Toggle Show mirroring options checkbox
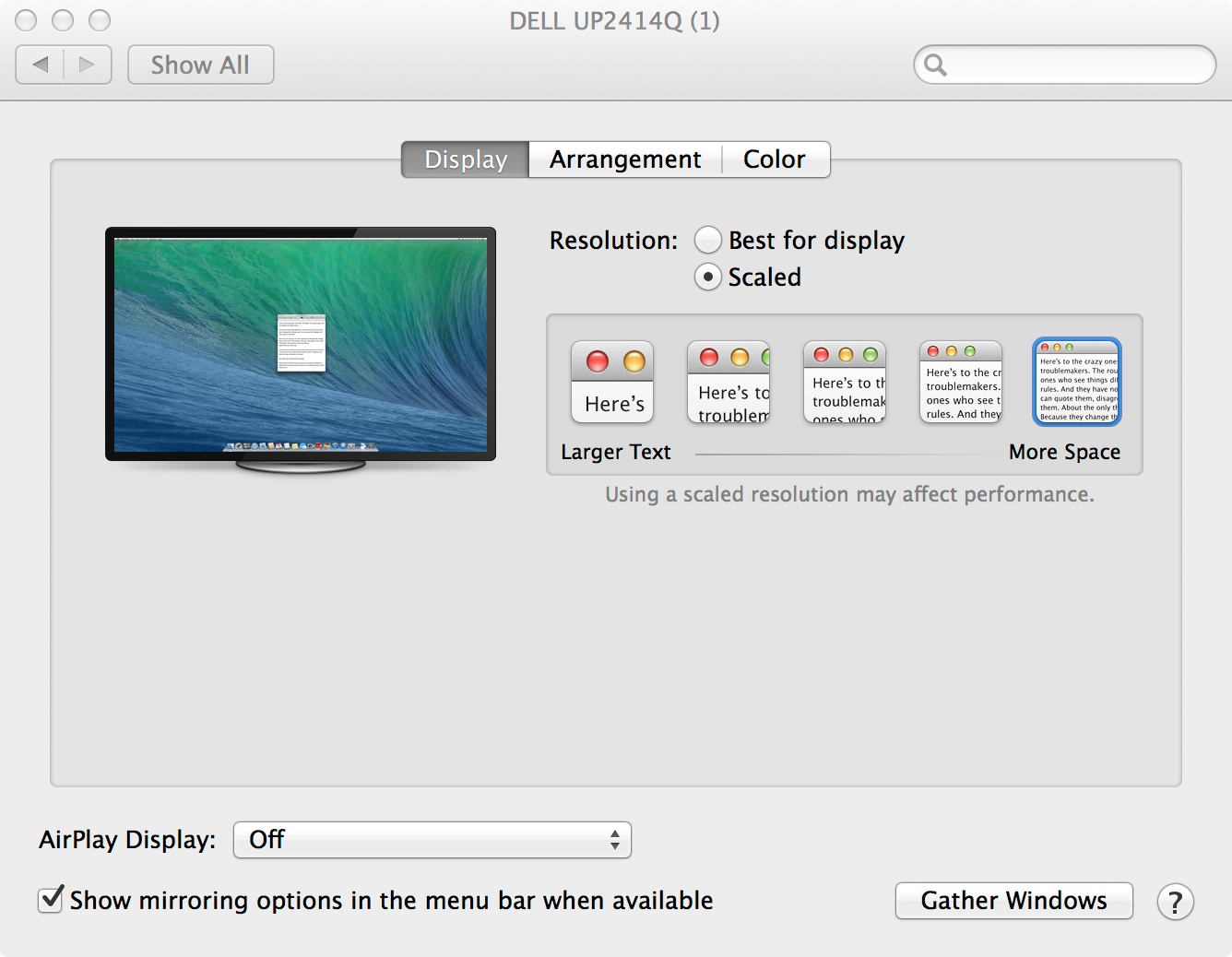This screenshot has width=1232, height=957. tap(51, 899)
